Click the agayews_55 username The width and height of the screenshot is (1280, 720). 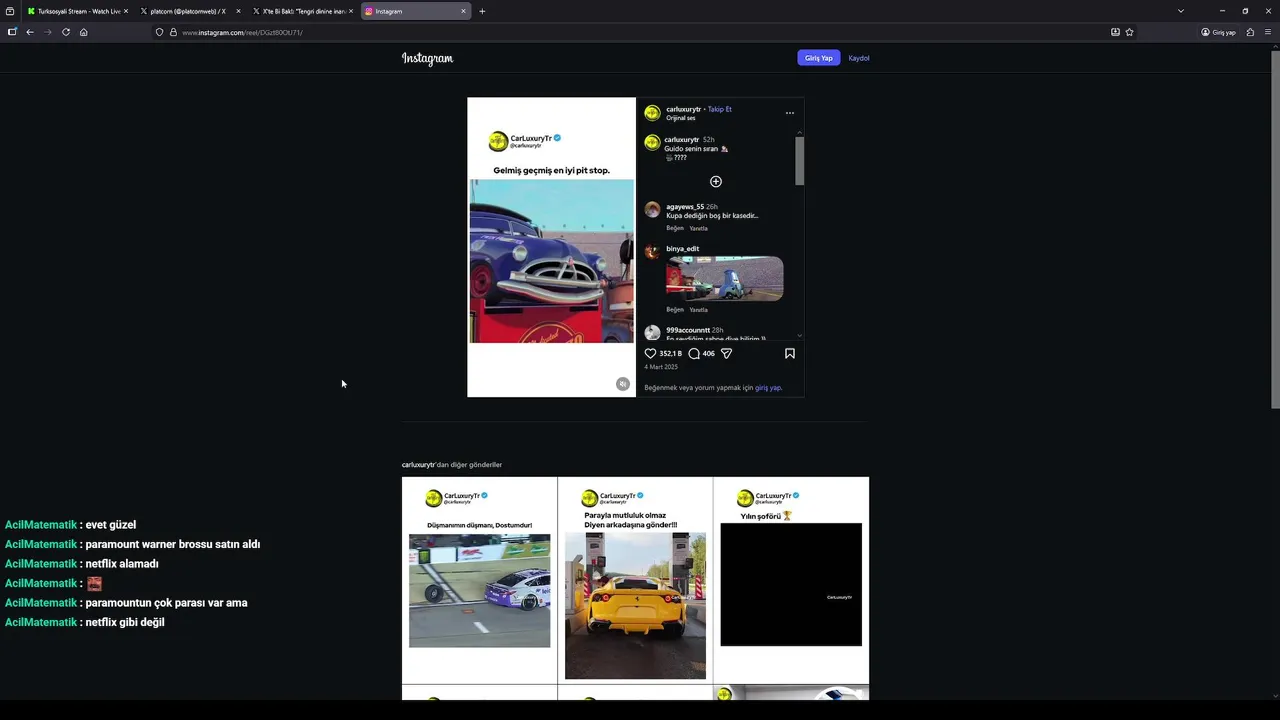(685, 207)
